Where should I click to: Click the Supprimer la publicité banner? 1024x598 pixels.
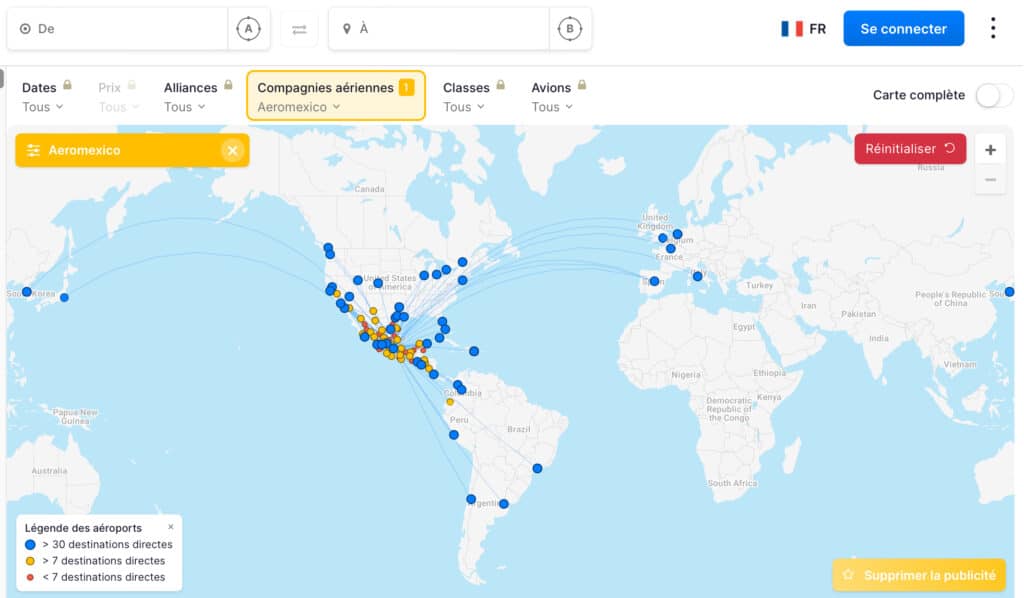918,575
